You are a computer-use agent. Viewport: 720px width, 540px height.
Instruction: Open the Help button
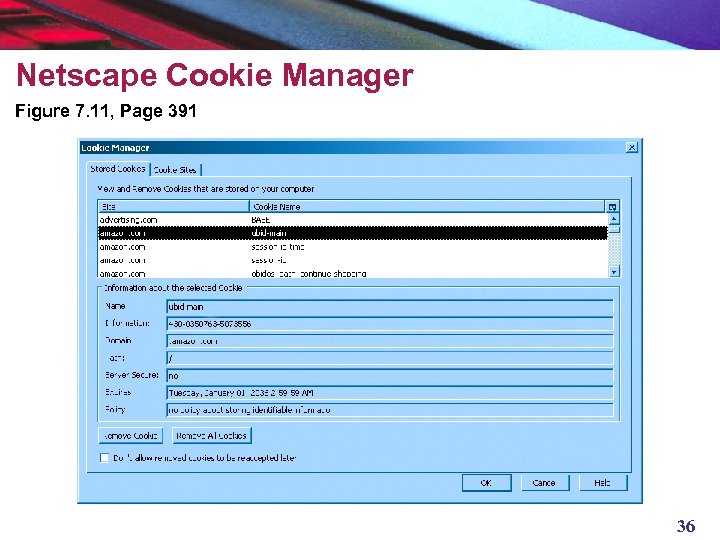click(x=602, y=483)
